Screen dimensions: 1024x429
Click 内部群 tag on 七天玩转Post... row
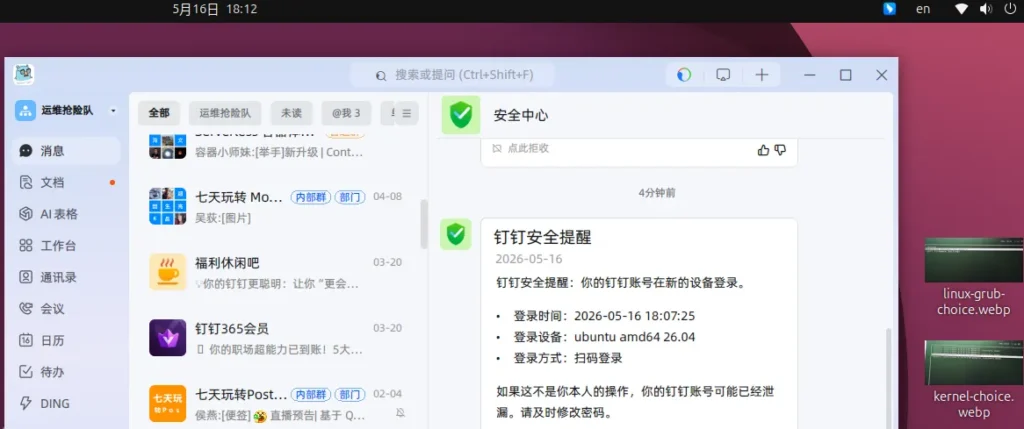[x=311, y=394]
